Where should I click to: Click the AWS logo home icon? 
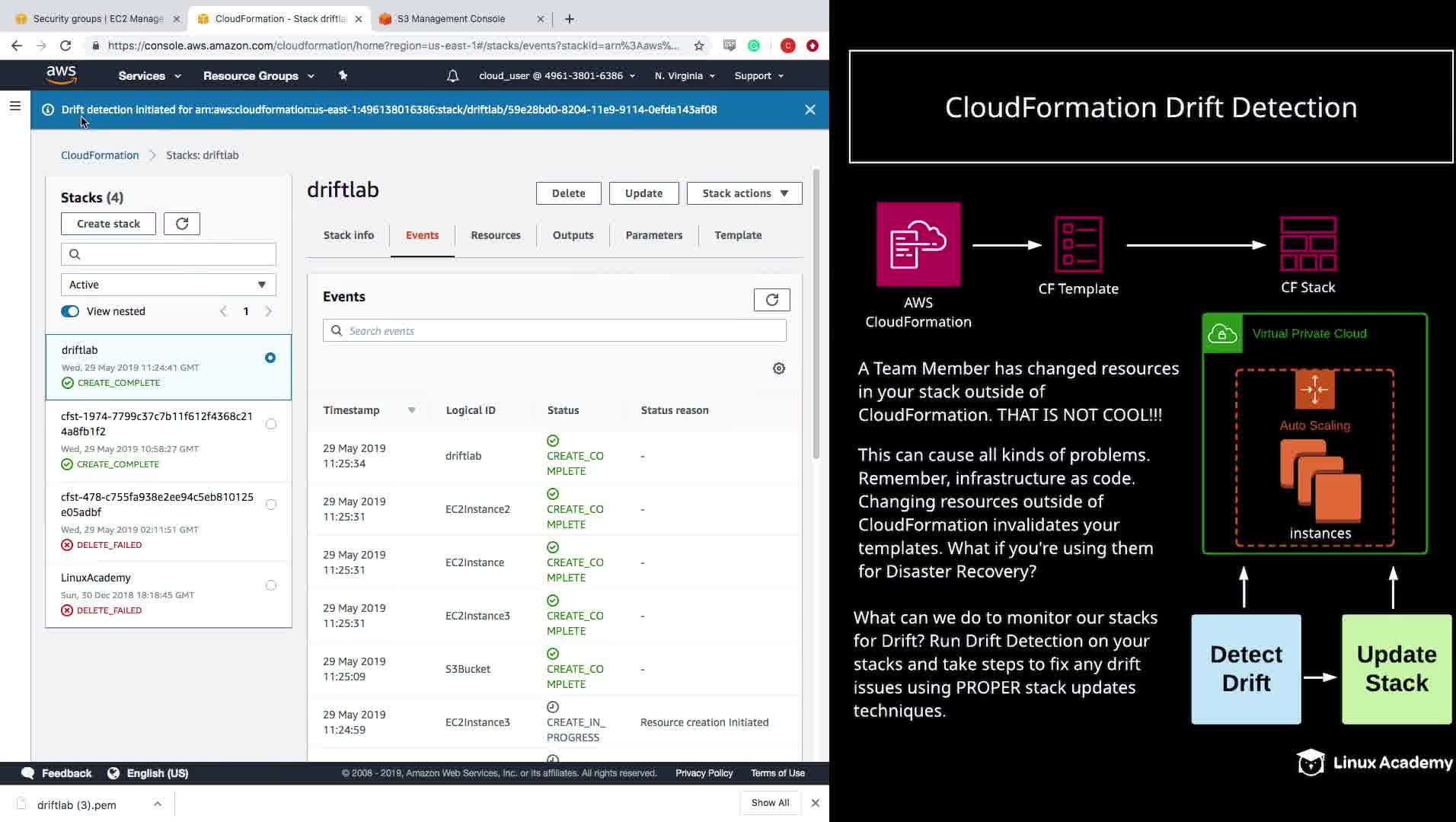(61, 75)
